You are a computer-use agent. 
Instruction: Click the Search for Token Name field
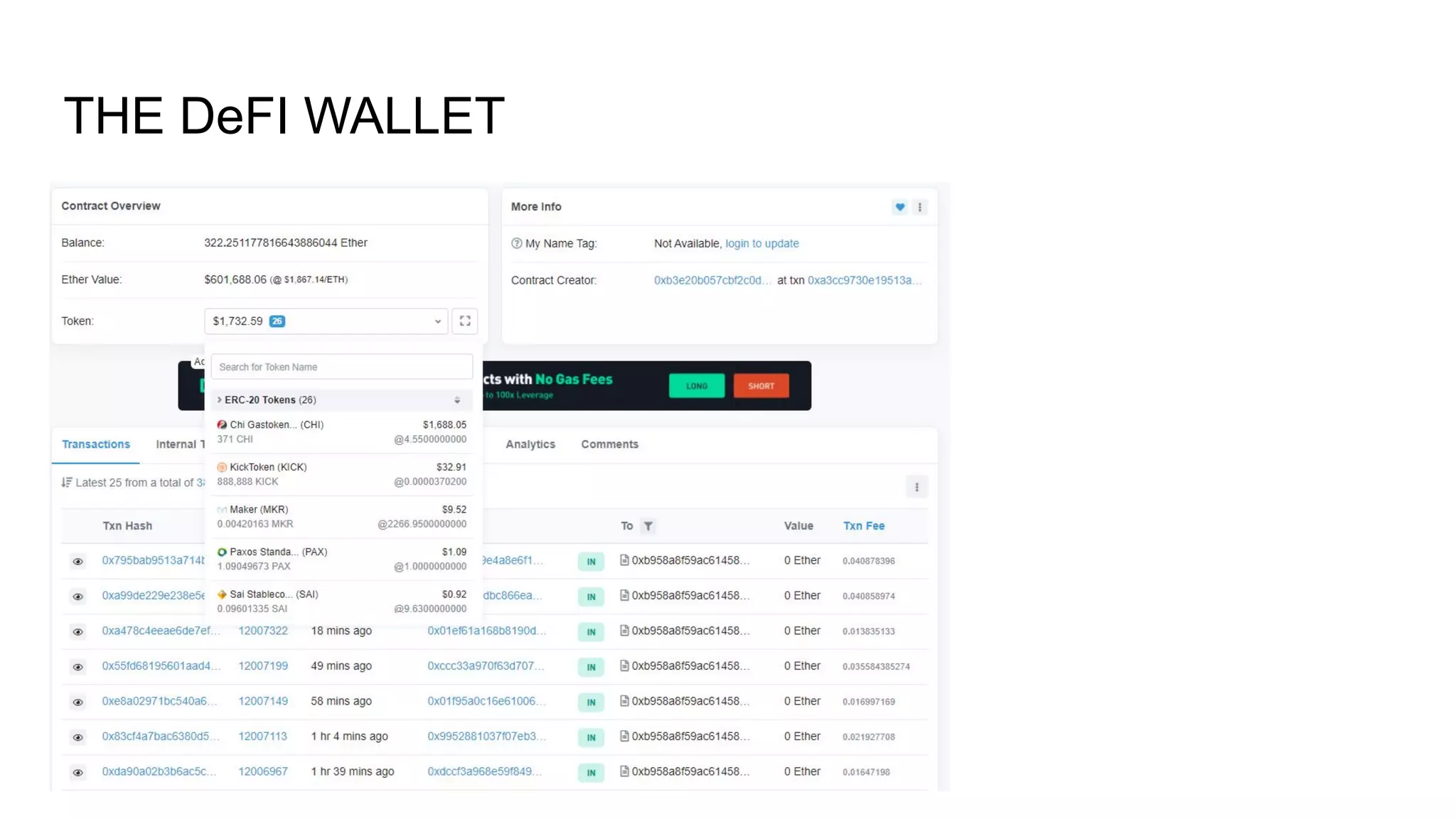click(341, 367)
